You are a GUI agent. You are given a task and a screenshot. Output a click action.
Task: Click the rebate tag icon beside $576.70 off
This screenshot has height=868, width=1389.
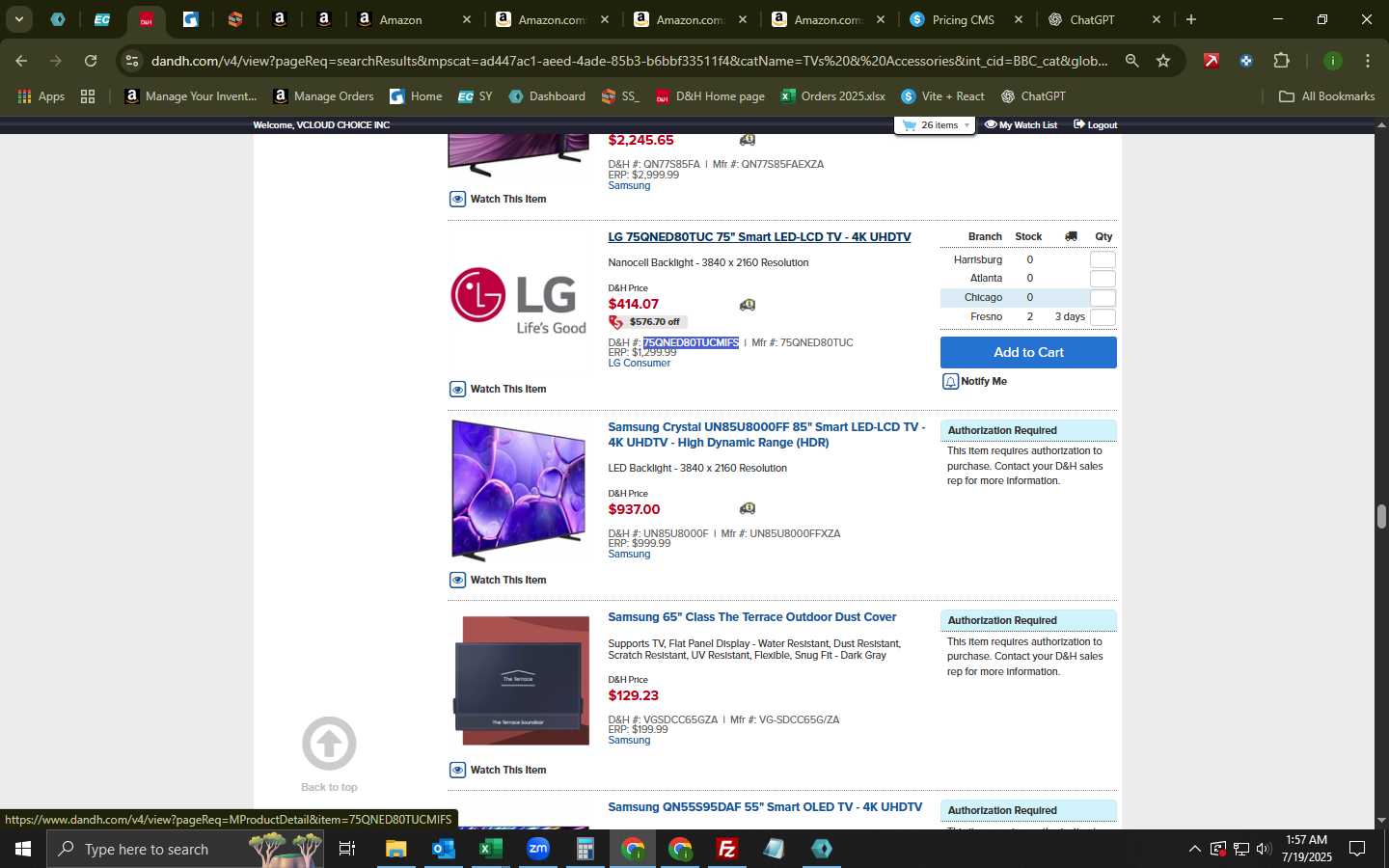click(x=615, y=322)
